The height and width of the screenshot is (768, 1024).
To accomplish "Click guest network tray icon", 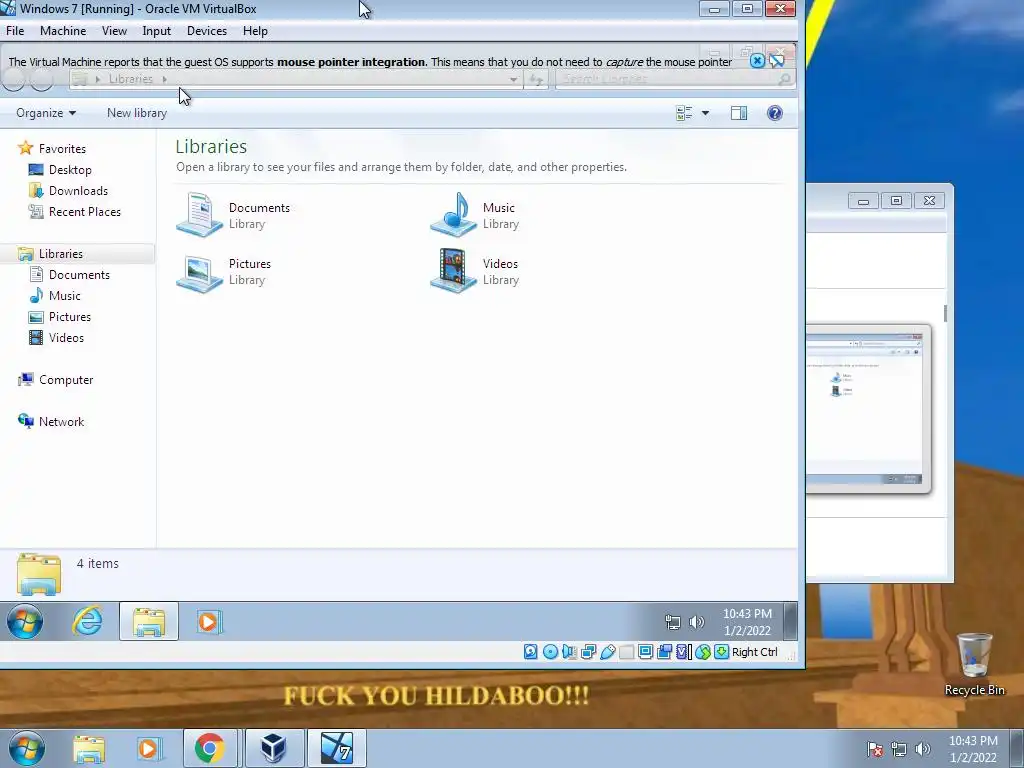I will (x=673, y=622).
